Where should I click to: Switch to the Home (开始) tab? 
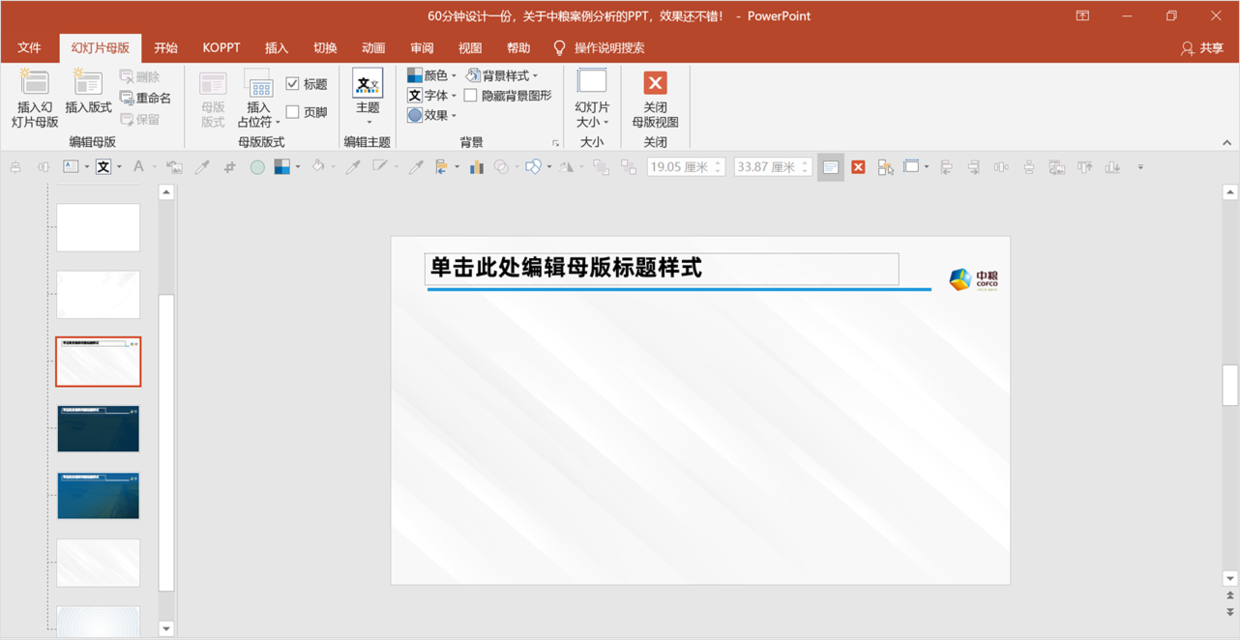(166, 48)
